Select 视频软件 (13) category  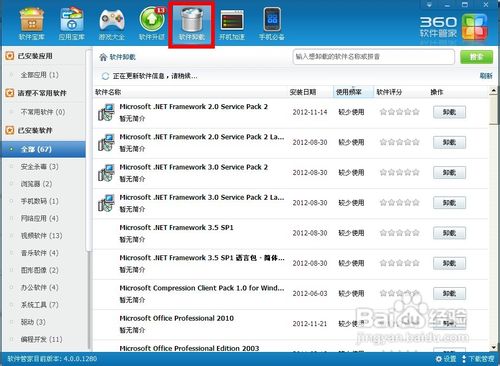(x=43, y=236)
